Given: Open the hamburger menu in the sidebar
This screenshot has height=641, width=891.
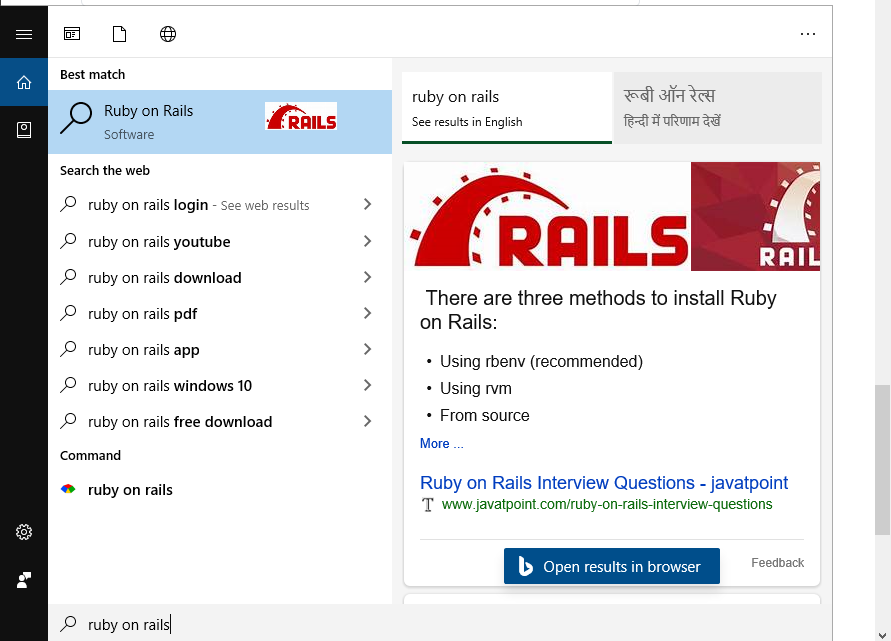Looking at the screenshot, I should click(24, 35).
